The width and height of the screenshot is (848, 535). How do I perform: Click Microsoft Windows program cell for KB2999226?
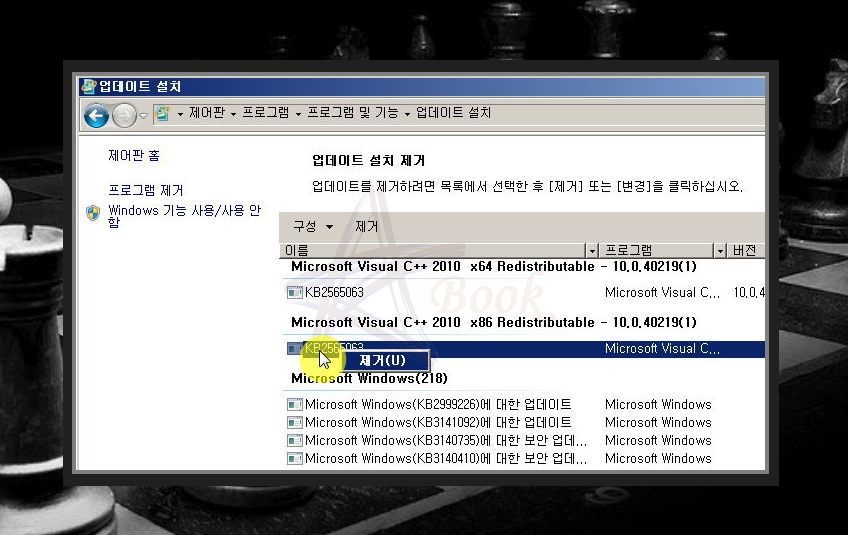(x=658, y=404)
